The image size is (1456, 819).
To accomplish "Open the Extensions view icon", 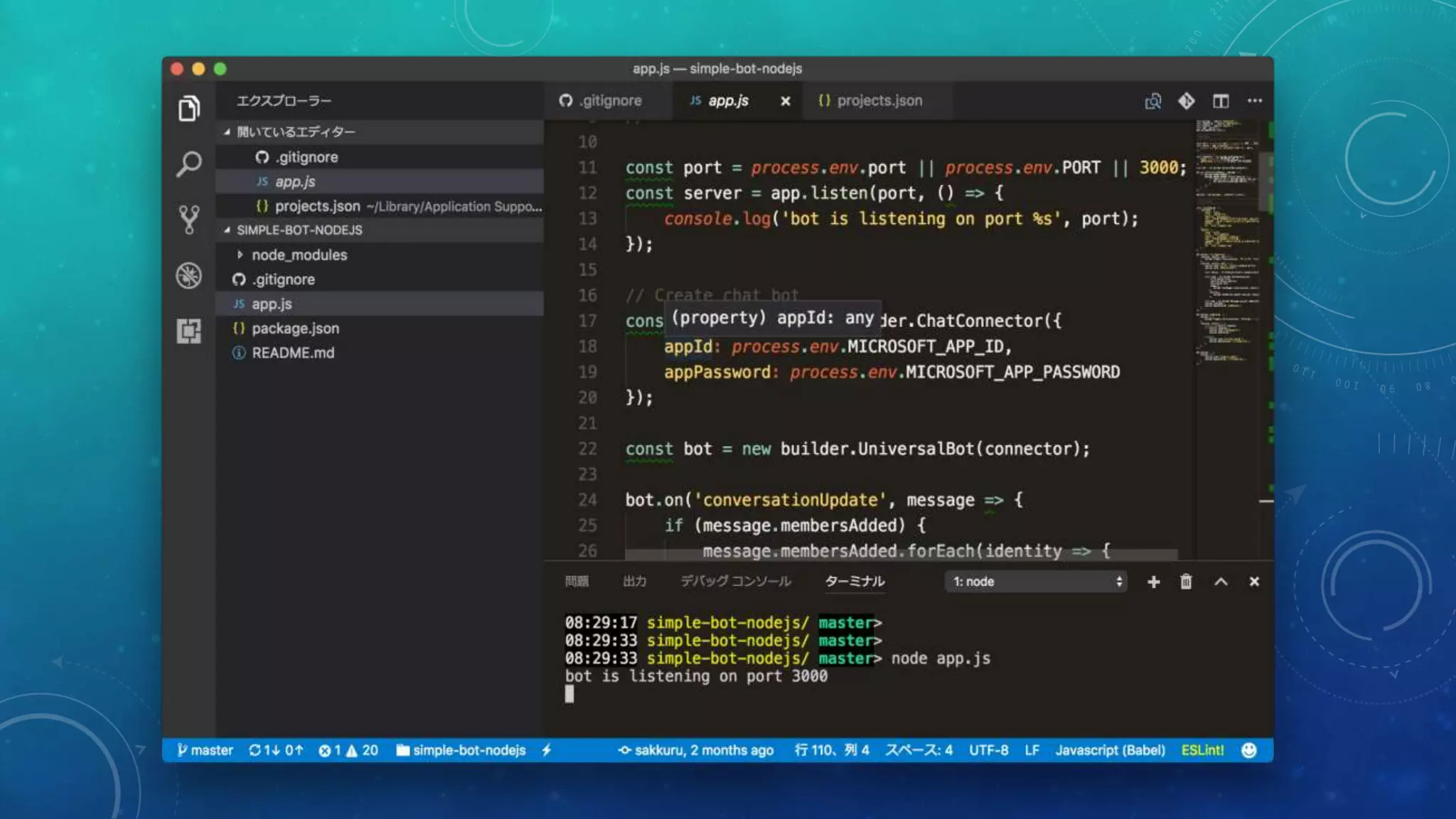I will 188,331.
